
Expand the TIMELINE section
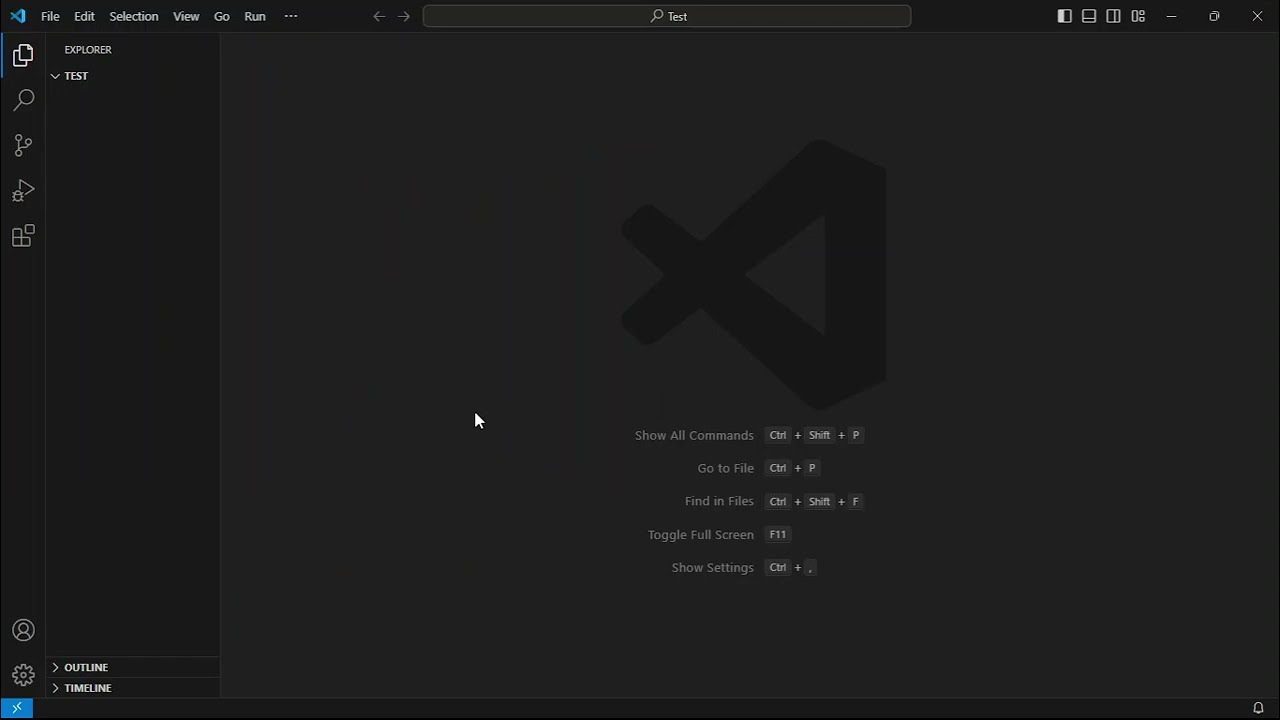(133, 688)
